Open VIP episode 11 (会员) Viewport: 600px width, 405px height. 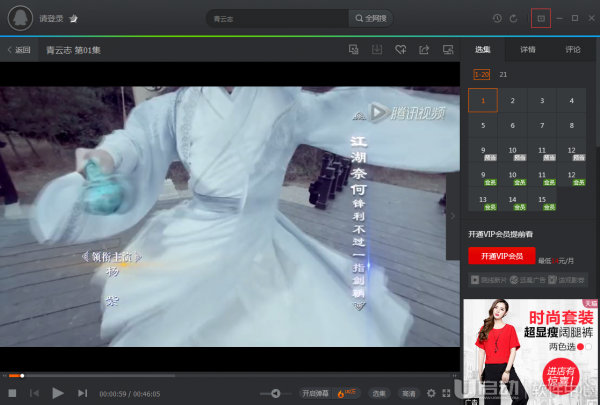[x=542, y=175]
